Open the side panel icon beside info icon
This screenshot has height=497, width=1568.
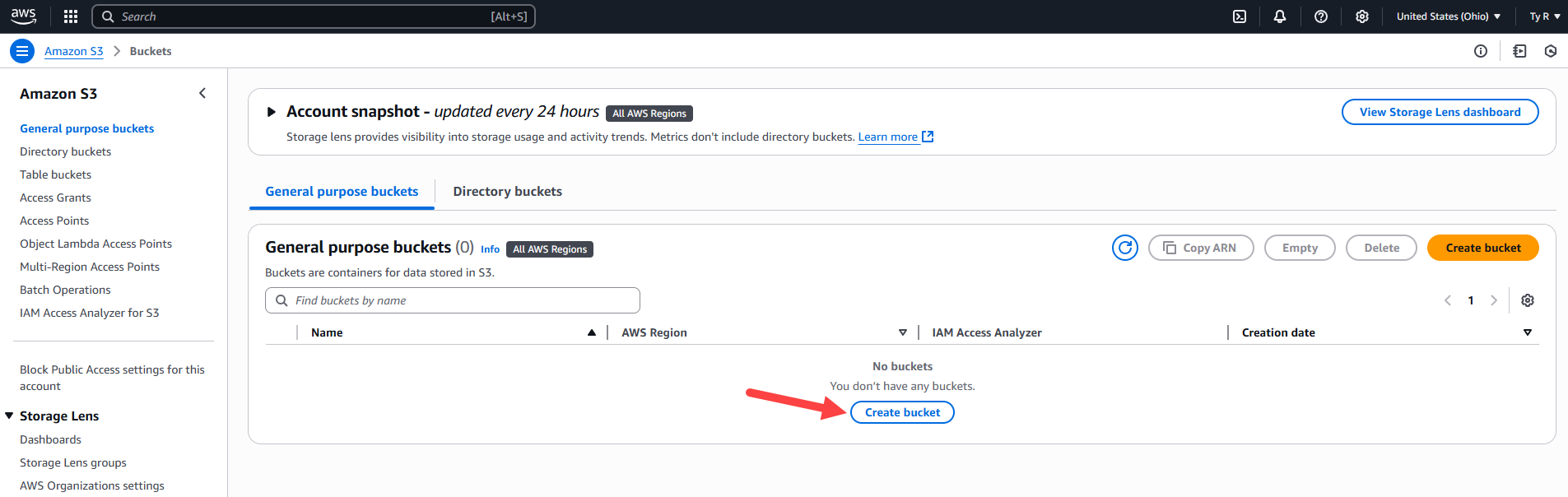tap(1519, 51)
